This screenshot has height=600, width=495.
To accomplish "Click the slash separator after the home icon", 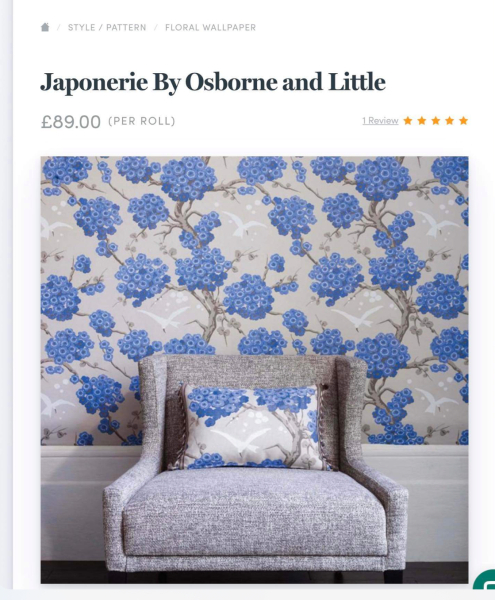I will pos(59,28).
